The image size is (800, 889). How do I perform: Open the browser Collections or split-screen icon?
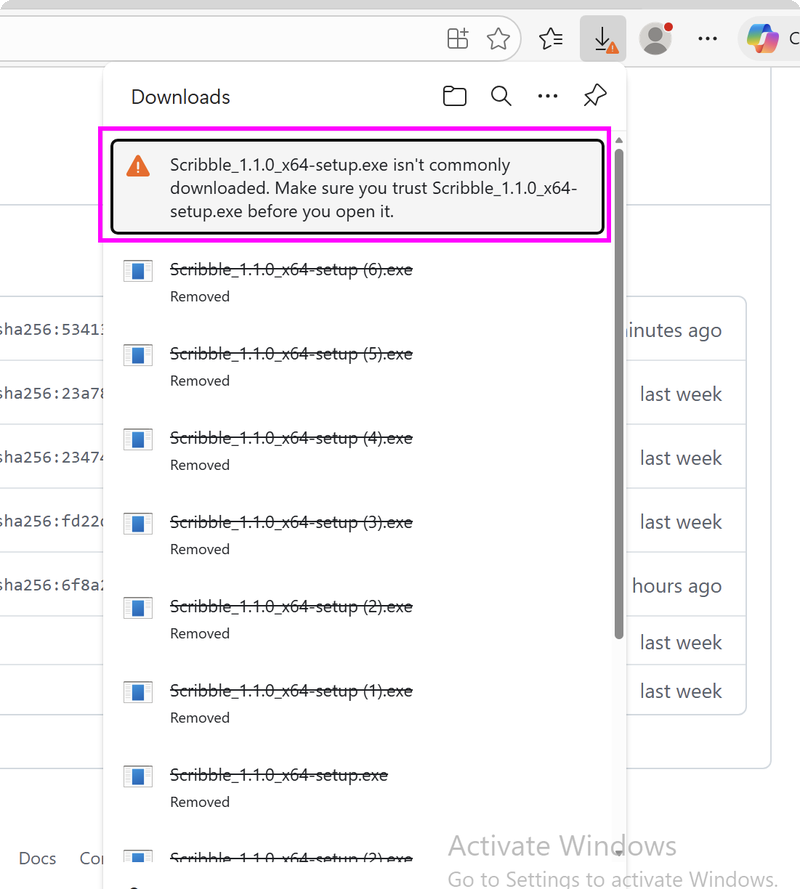click(x=458, y=39)
